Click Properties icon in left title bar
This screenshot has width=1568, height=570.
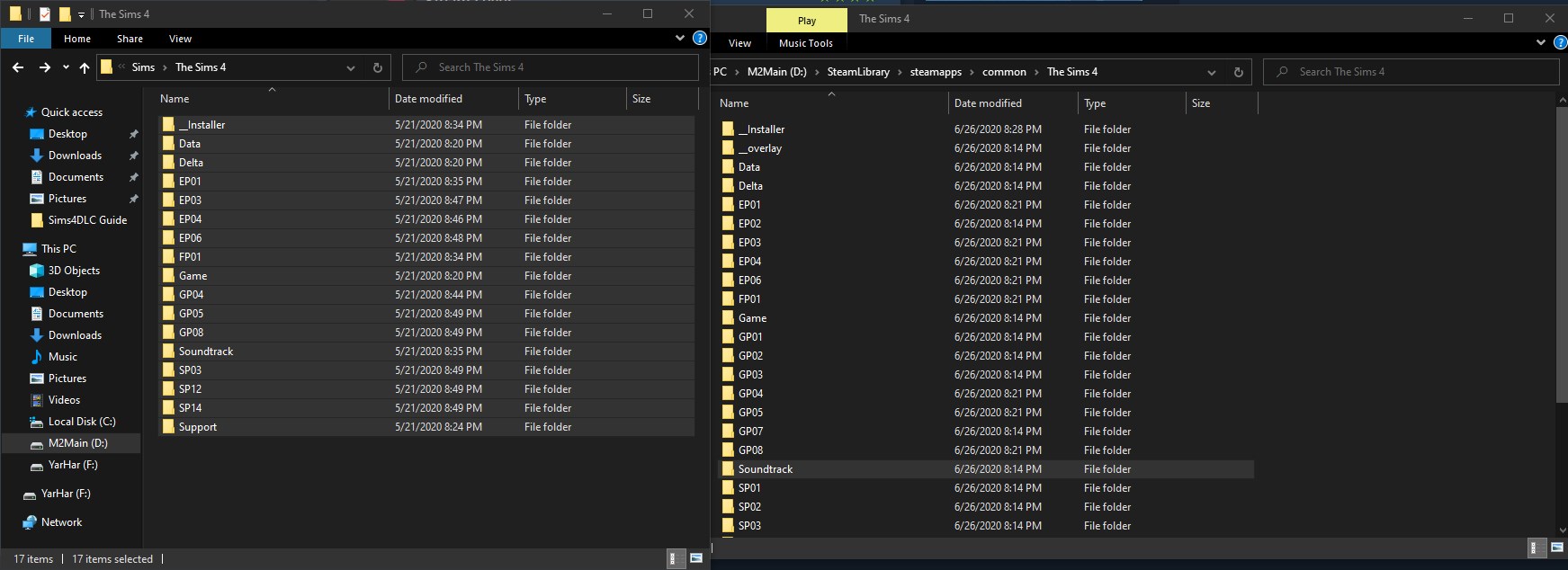click(x=45, y=14)
